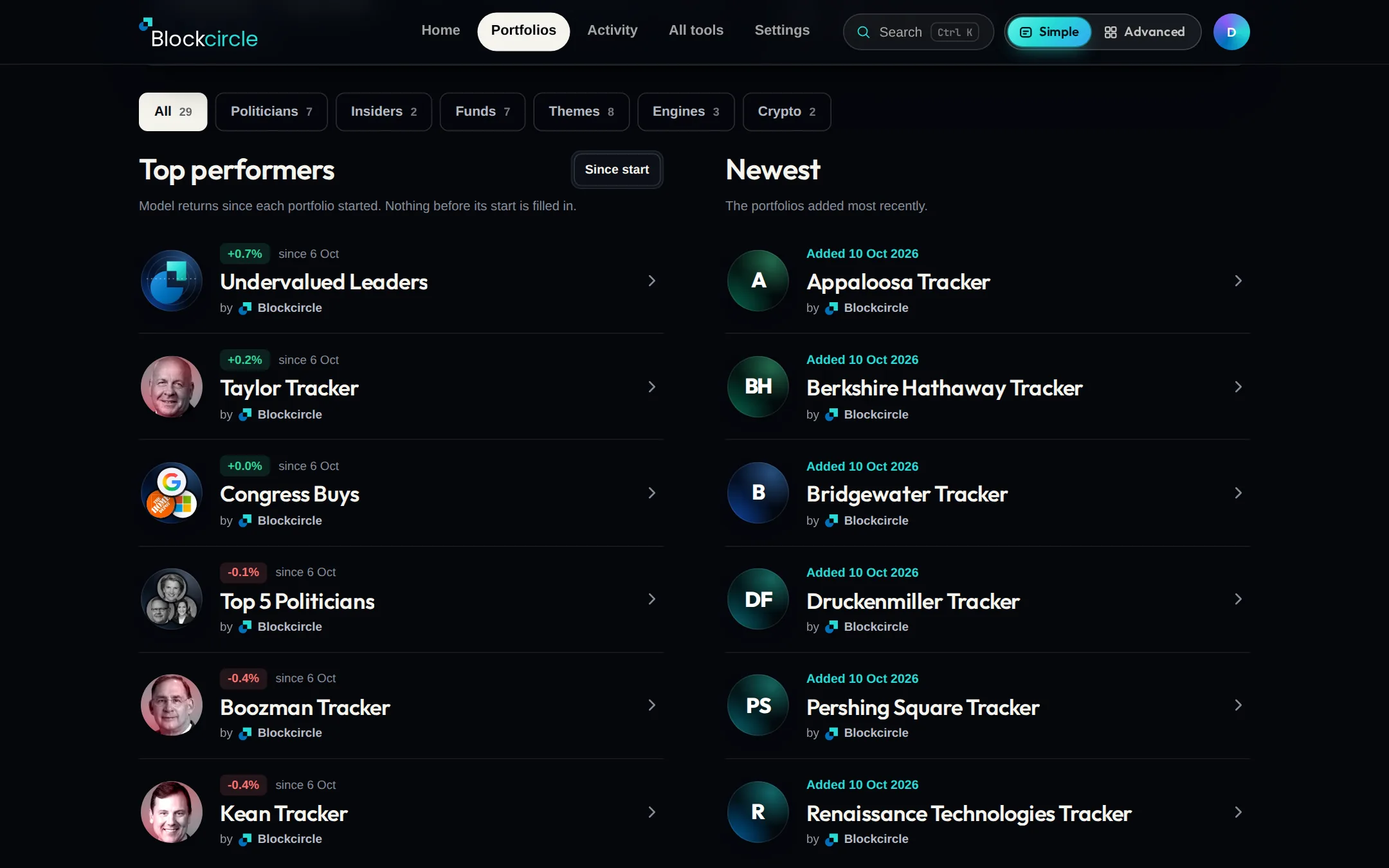This screenshot has width=1389, height=868.
Task: Filter portfolios by Crypto
Action: pos(787,112)
